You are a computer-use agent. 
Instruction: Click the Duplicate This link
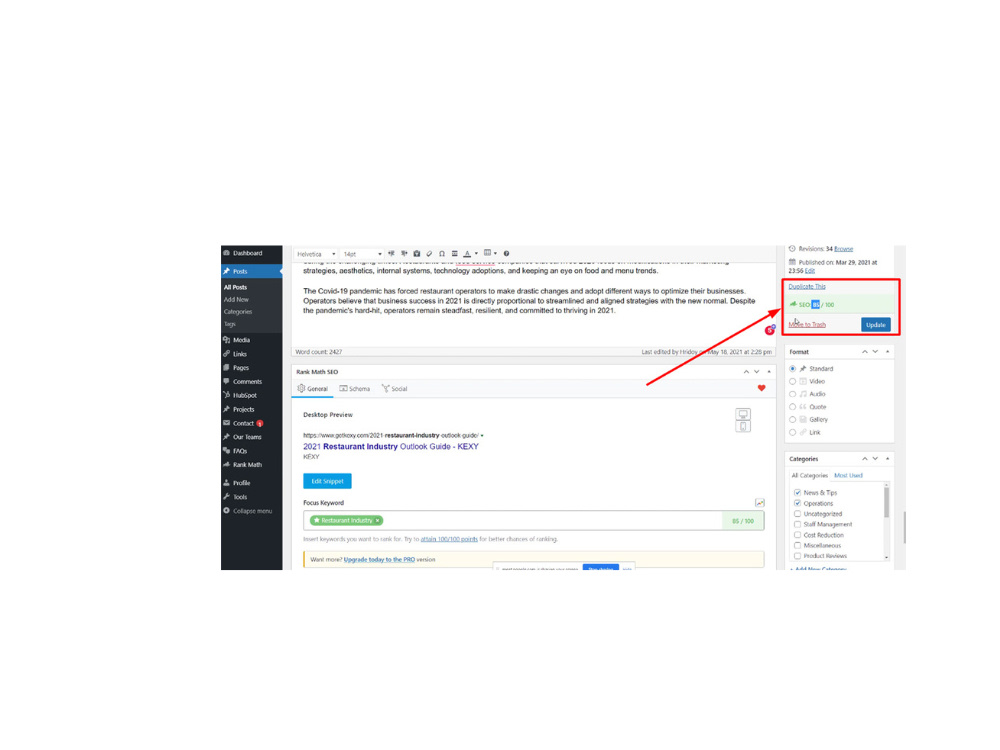(x=807, y=286)
